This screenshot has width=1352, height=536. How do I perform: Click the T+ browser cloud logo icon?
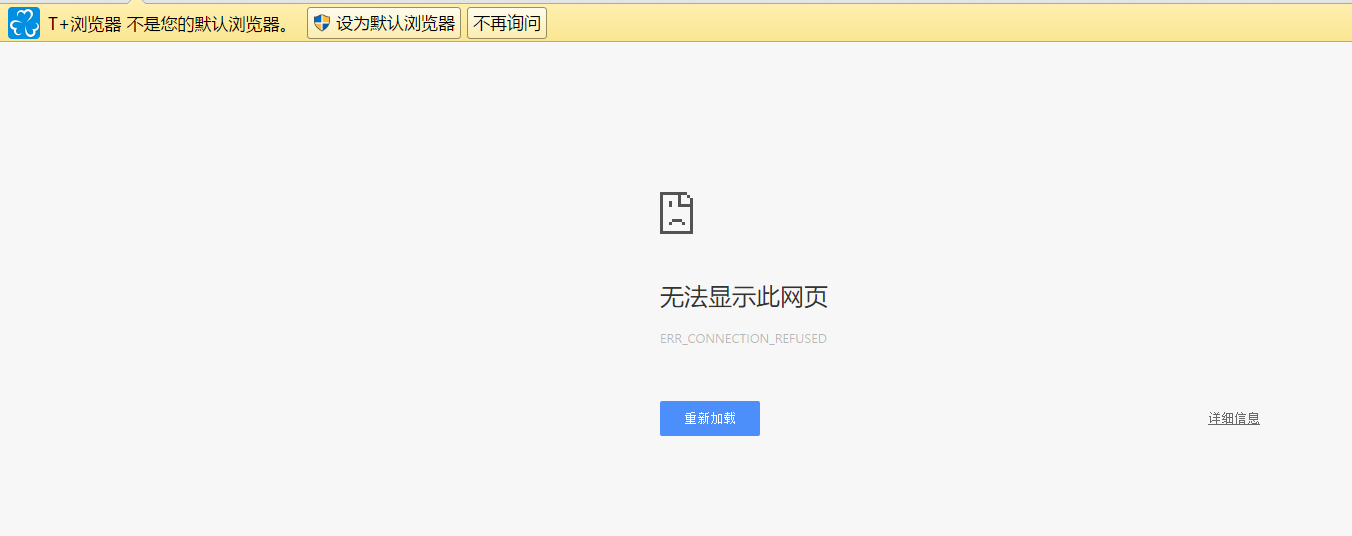(x=24, y=23)
